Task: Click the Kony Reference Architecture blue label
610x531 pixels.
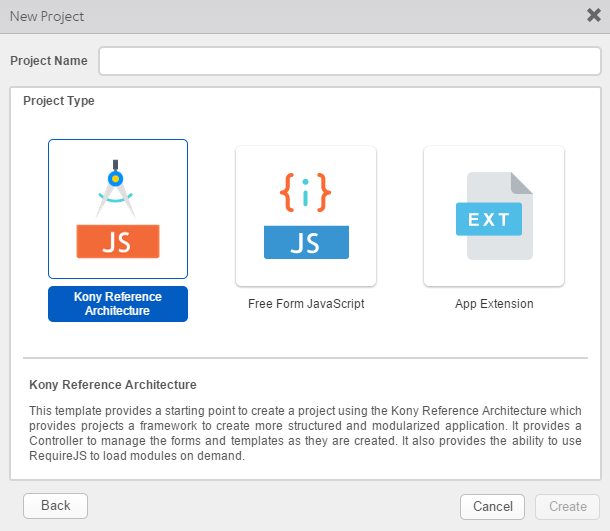Action: (x=118, y=304)
